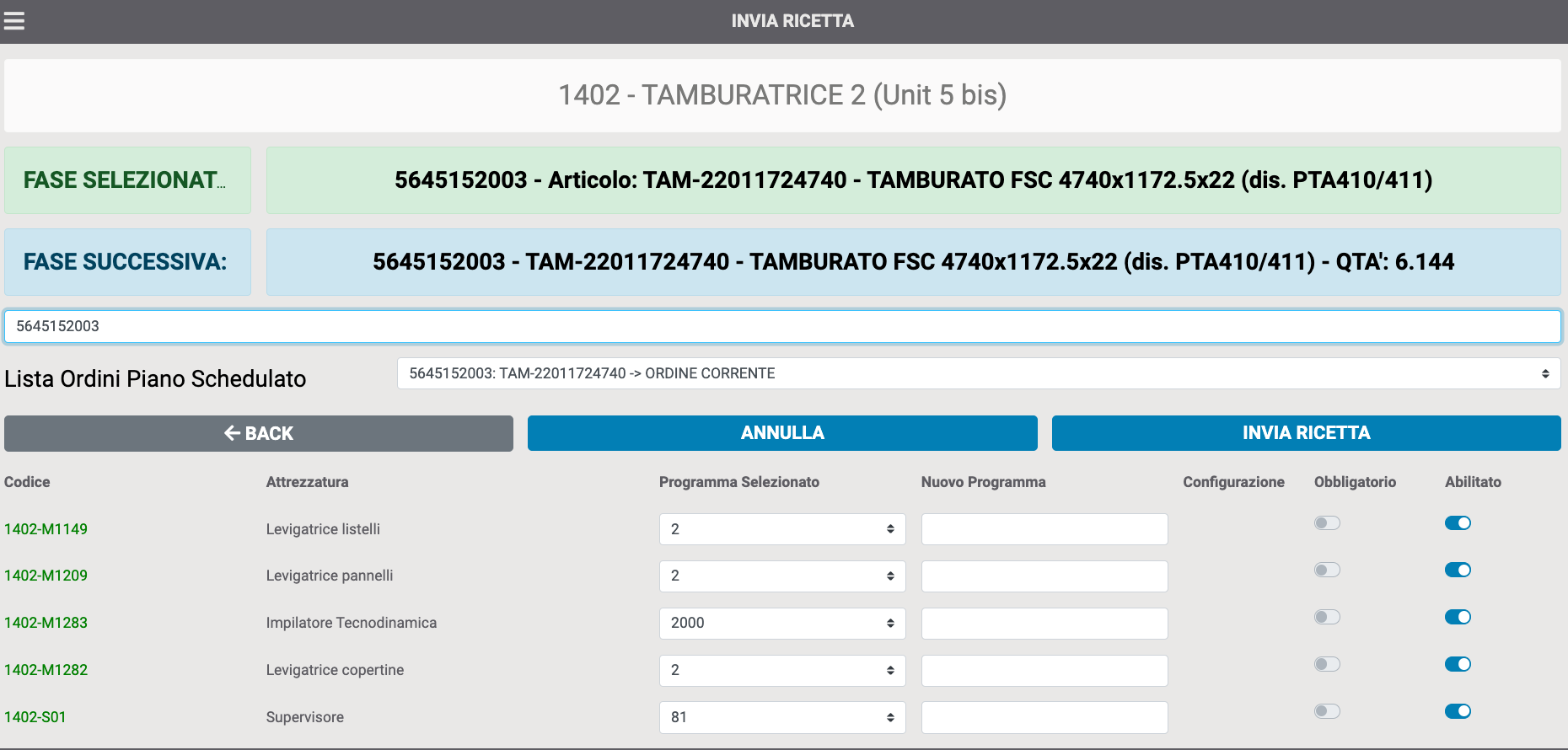Viewport: 1568px width, 750px height.
Task: Open the 1402-M1283 code link
Action: (46, 623)
